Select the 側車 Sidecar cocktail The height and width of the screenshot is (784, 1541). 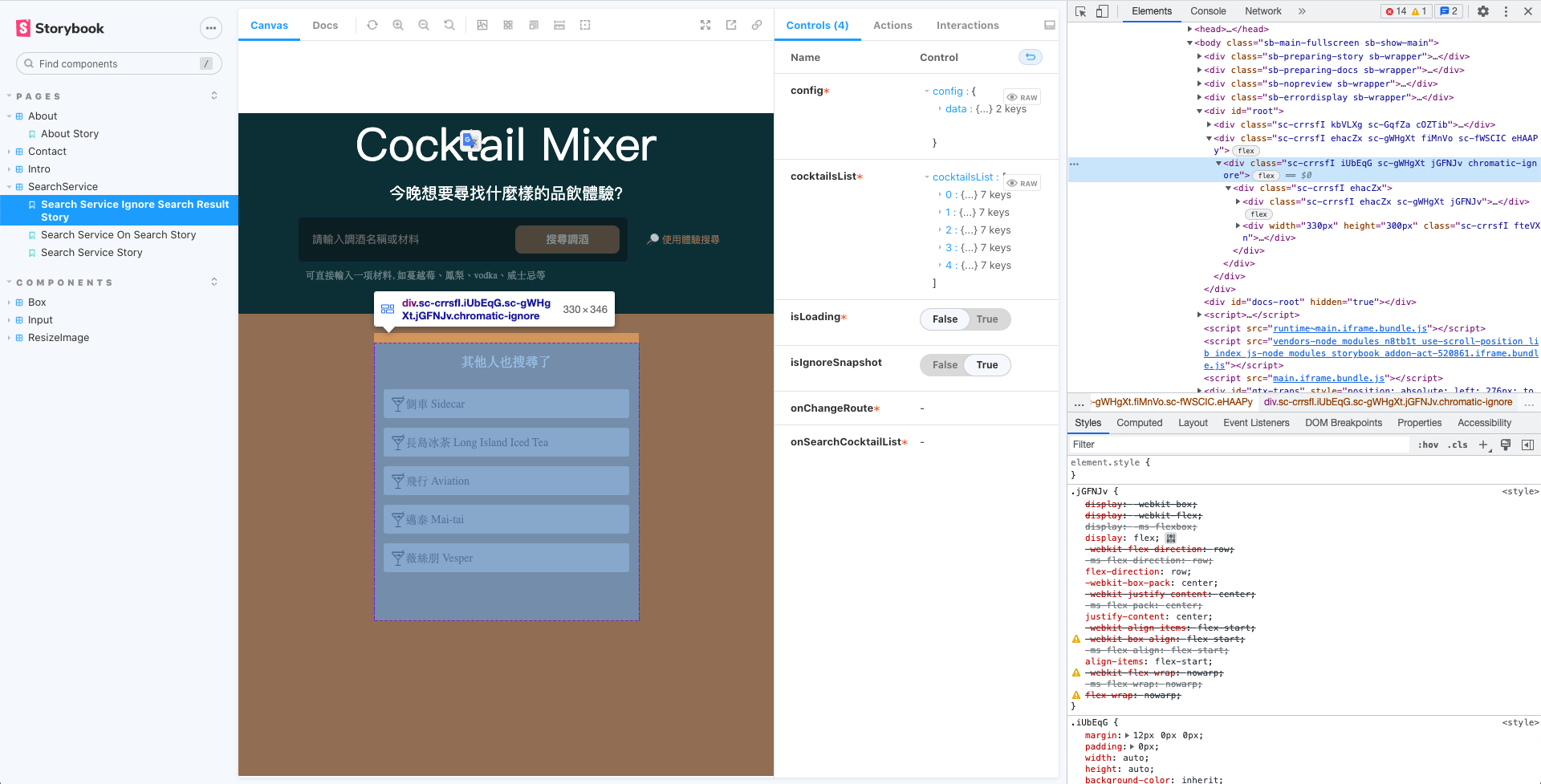tap(506, 404)
